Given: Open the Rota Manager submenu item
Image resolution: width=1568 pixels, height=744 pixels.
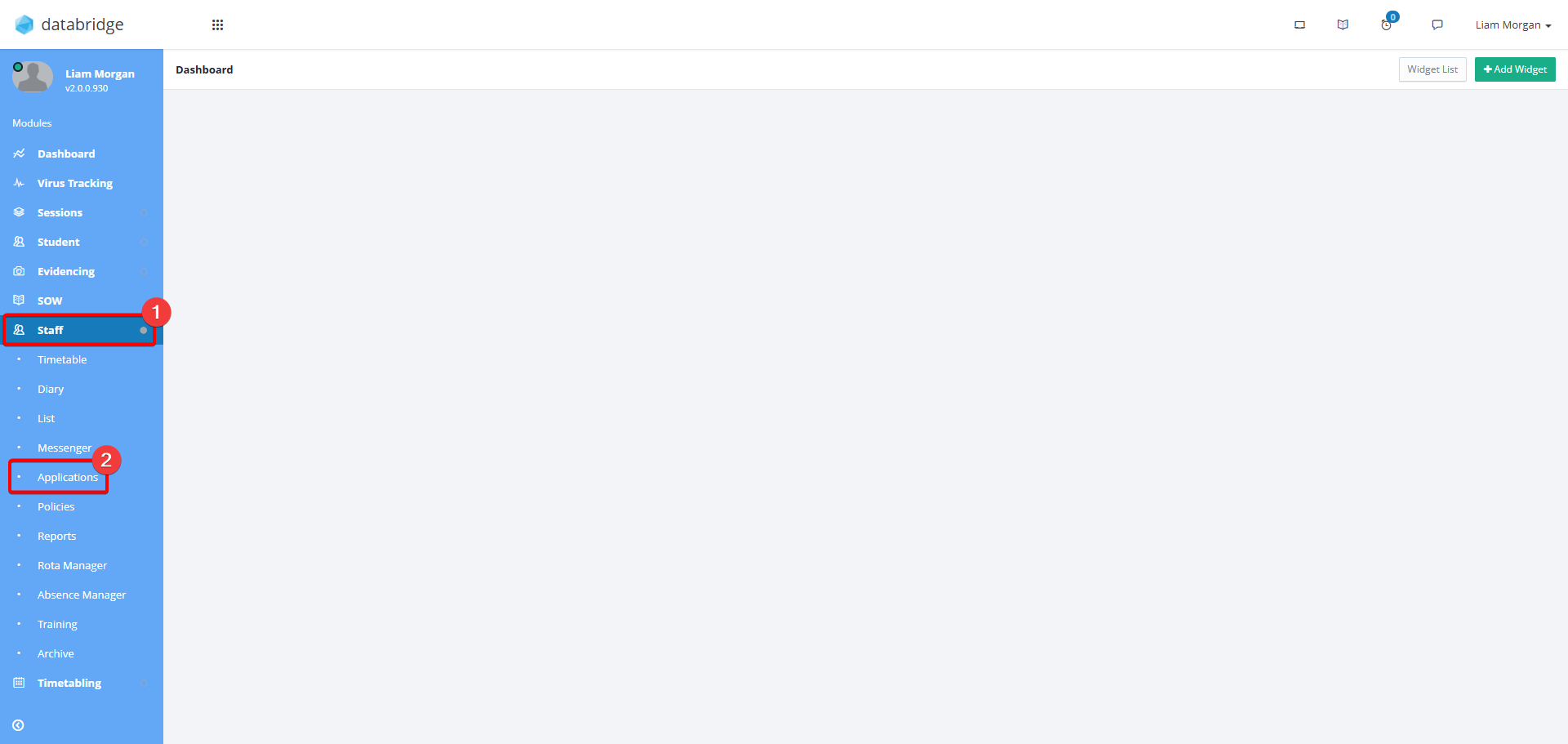Looking at the screenshot, I should (x=72, y=565).
